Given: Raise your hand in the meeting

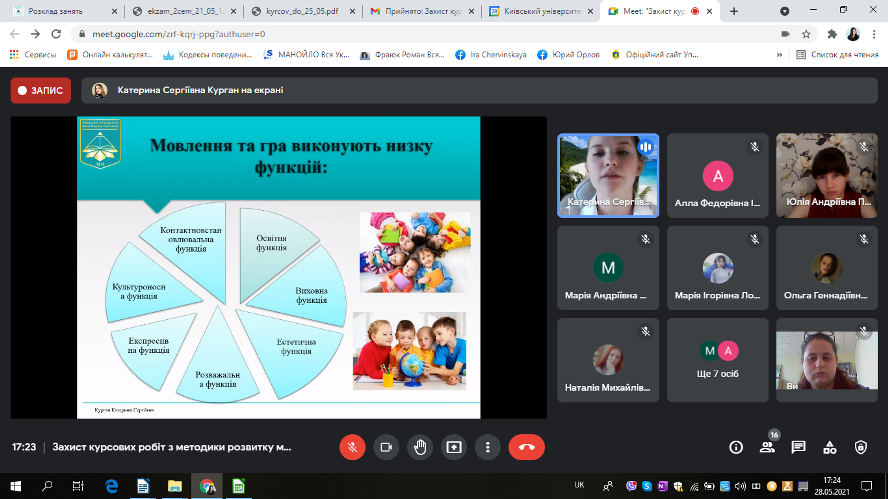Looking at the screenshot, I should coord(420,447).
